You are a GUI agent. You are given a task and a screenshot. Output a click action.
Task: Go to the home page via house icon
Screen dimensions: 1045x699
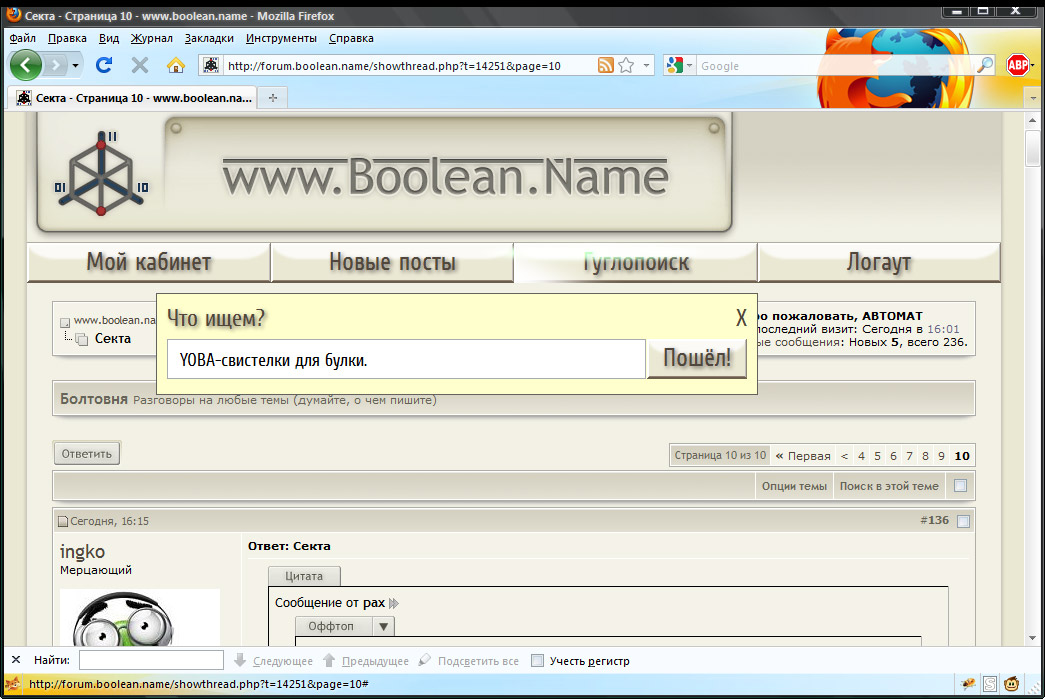[x=176, y=65]
